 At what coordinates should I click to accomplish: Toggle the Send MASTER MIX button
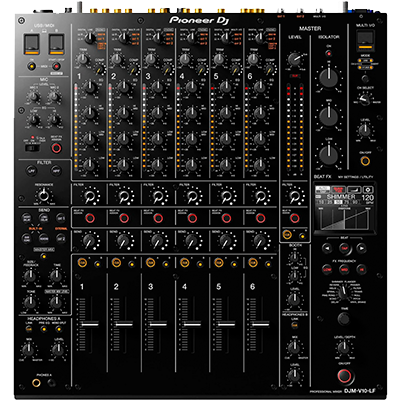click(43, 256)
